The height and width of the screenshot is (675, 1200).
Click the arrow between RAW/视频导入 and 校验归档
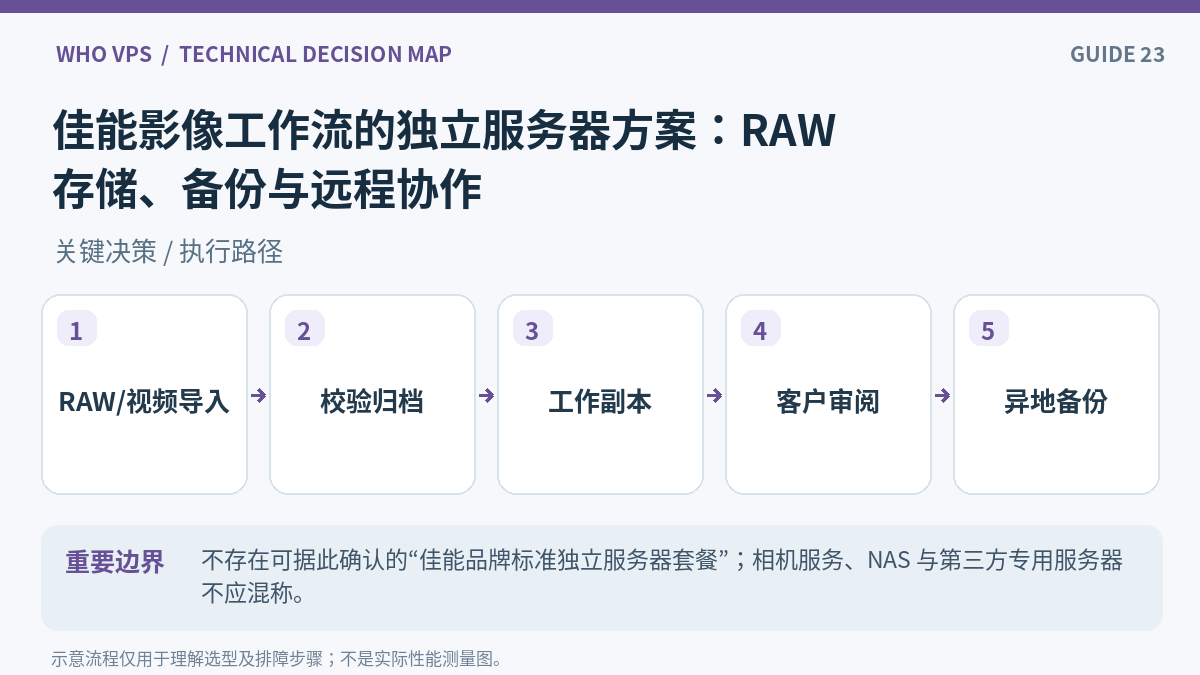click(258, 396)
